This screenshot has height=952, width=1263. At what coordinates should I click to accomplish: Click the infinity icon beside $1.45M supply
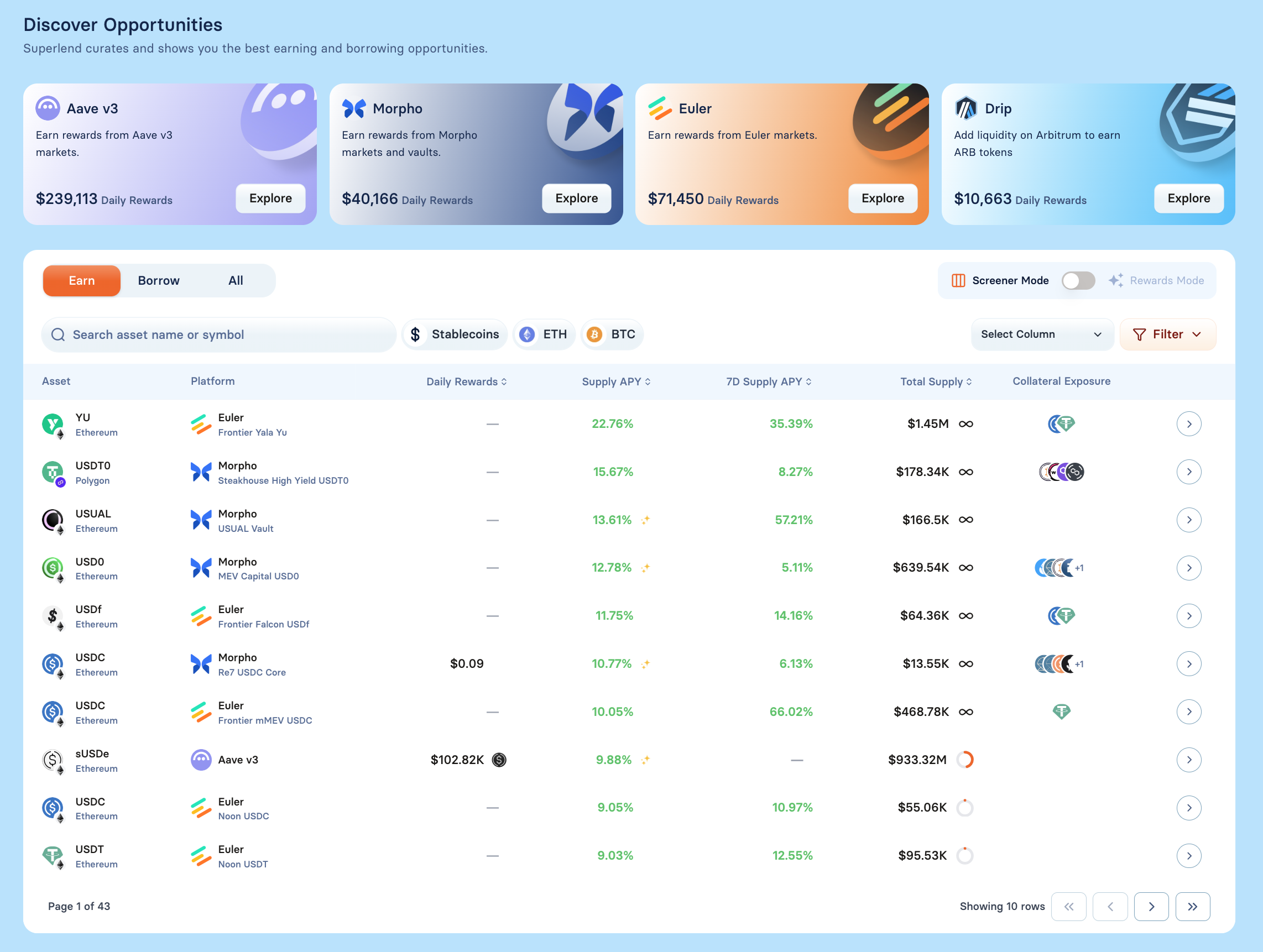[x=965, y=424]
